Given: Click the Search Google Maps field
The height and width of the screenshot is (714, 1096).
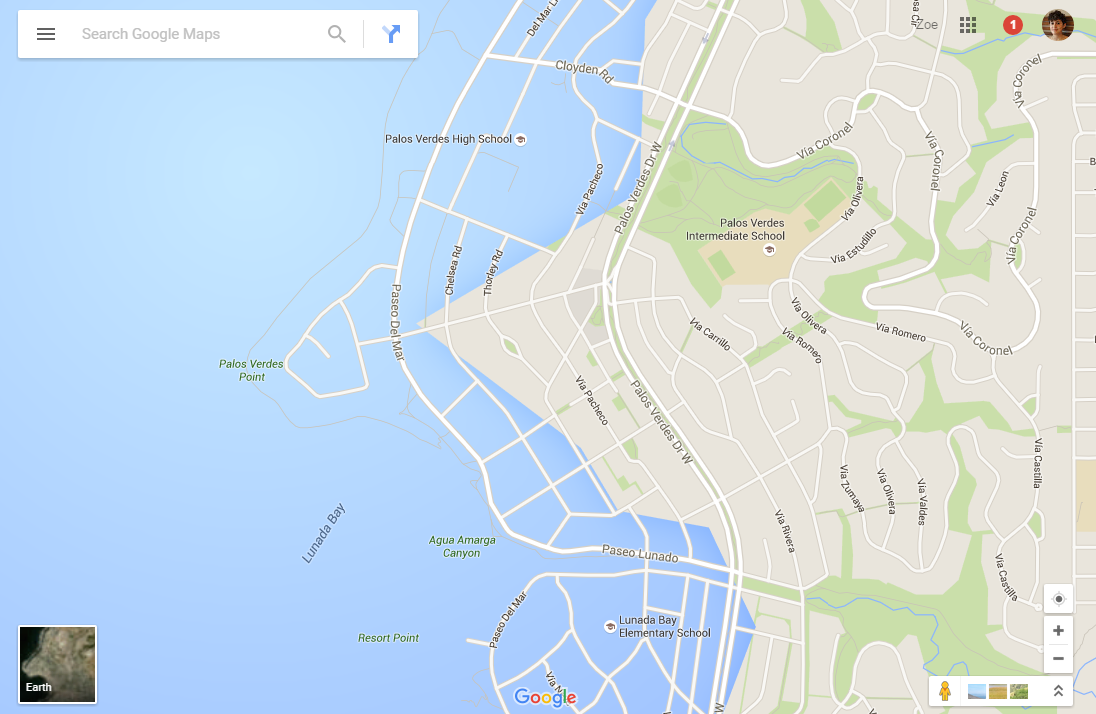Looking at the screenshot, I should pos(199,34).
